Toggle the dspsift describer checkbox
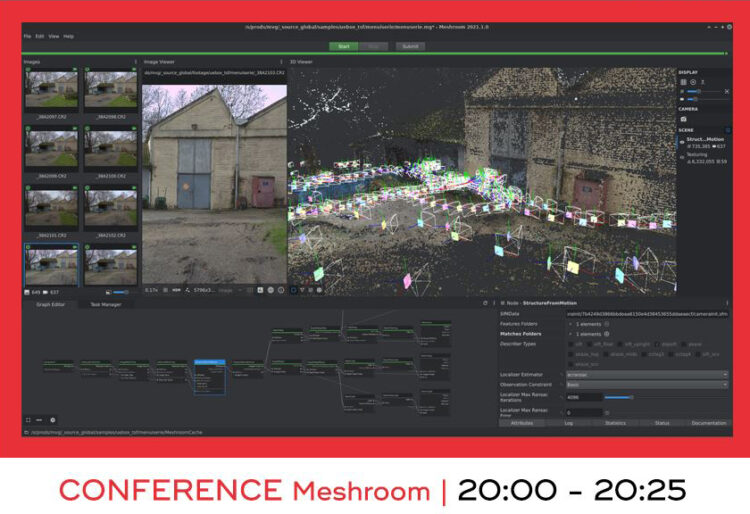 pos(657,344)
